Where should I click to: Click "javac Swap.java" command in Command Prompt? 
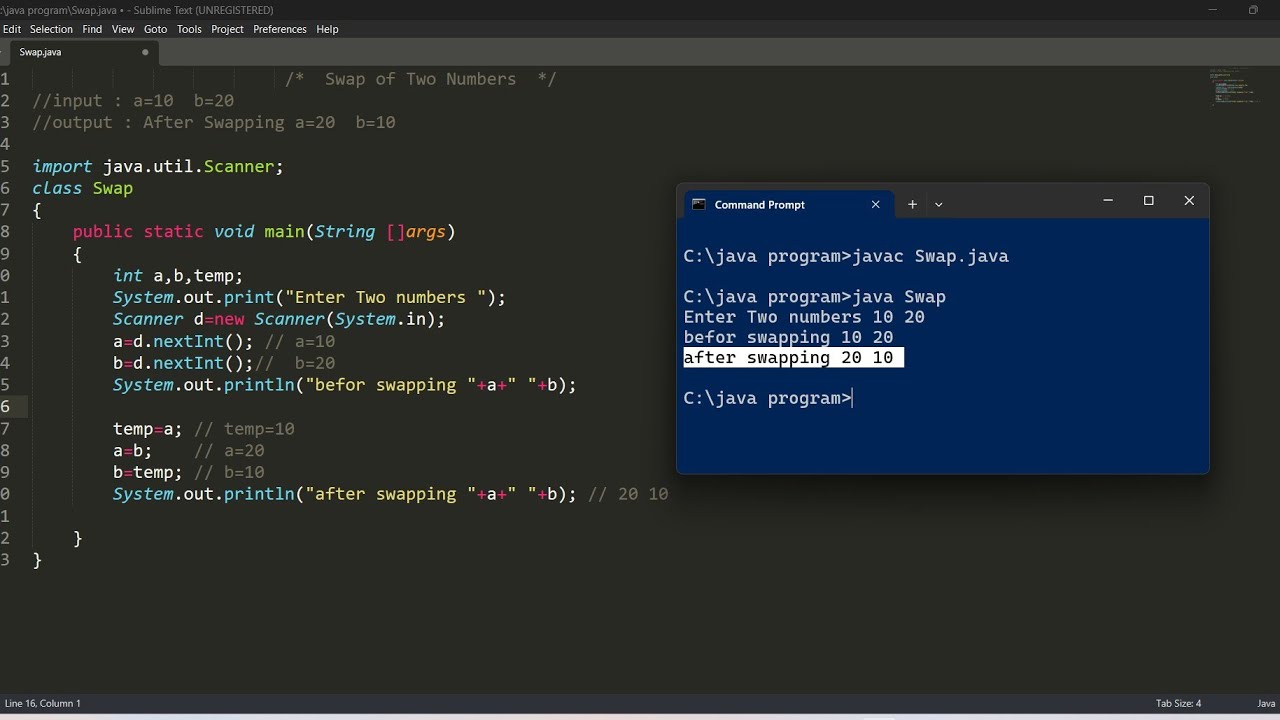pyautogui.click(x=930, y=257)
